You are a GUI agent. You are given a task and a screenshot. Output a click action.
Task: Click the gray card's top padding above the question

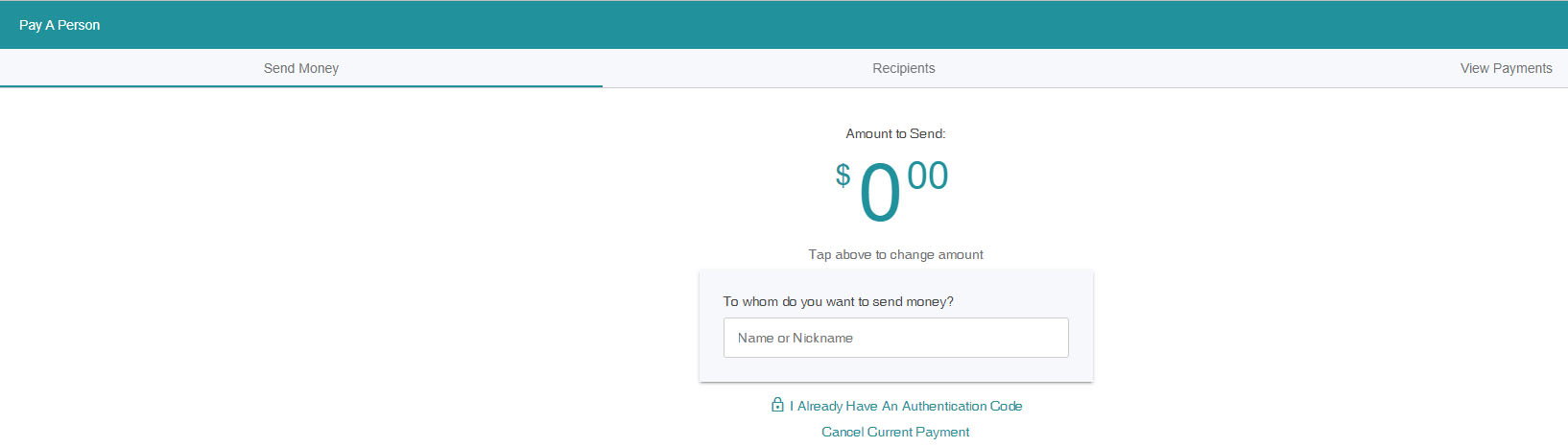coord(895,280)
